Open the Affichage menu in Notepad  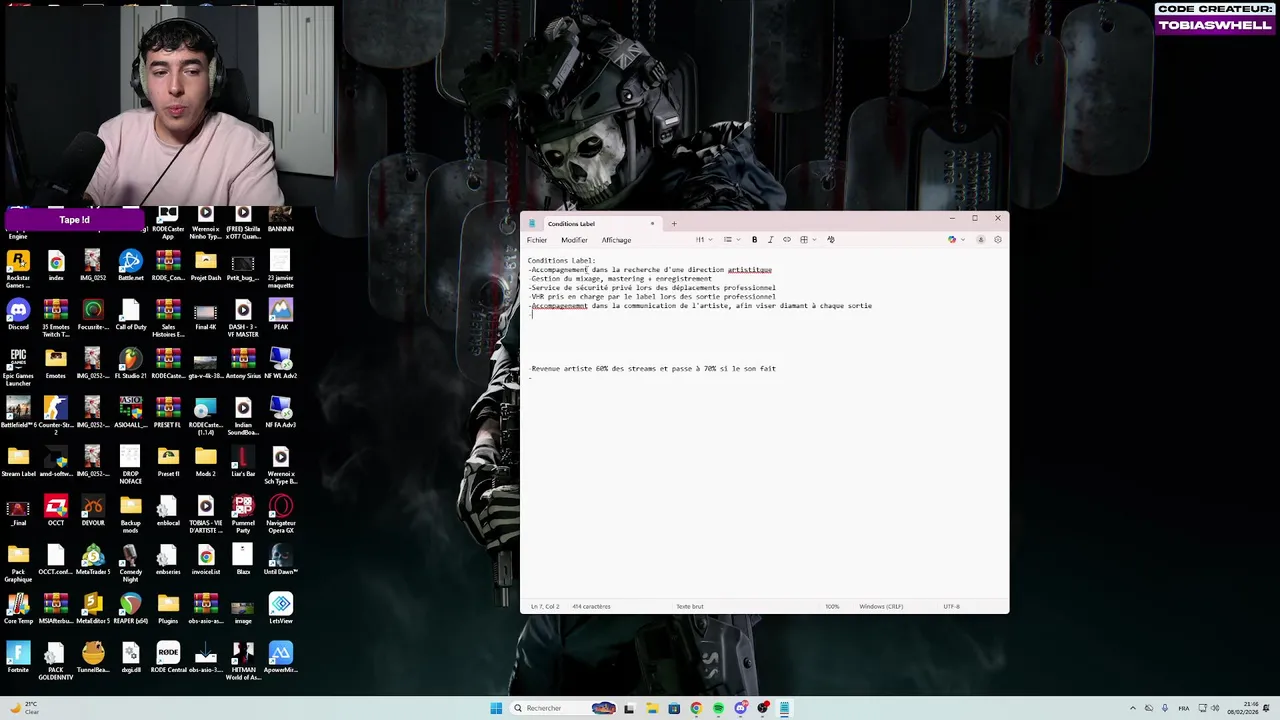[x=616, y=240]
